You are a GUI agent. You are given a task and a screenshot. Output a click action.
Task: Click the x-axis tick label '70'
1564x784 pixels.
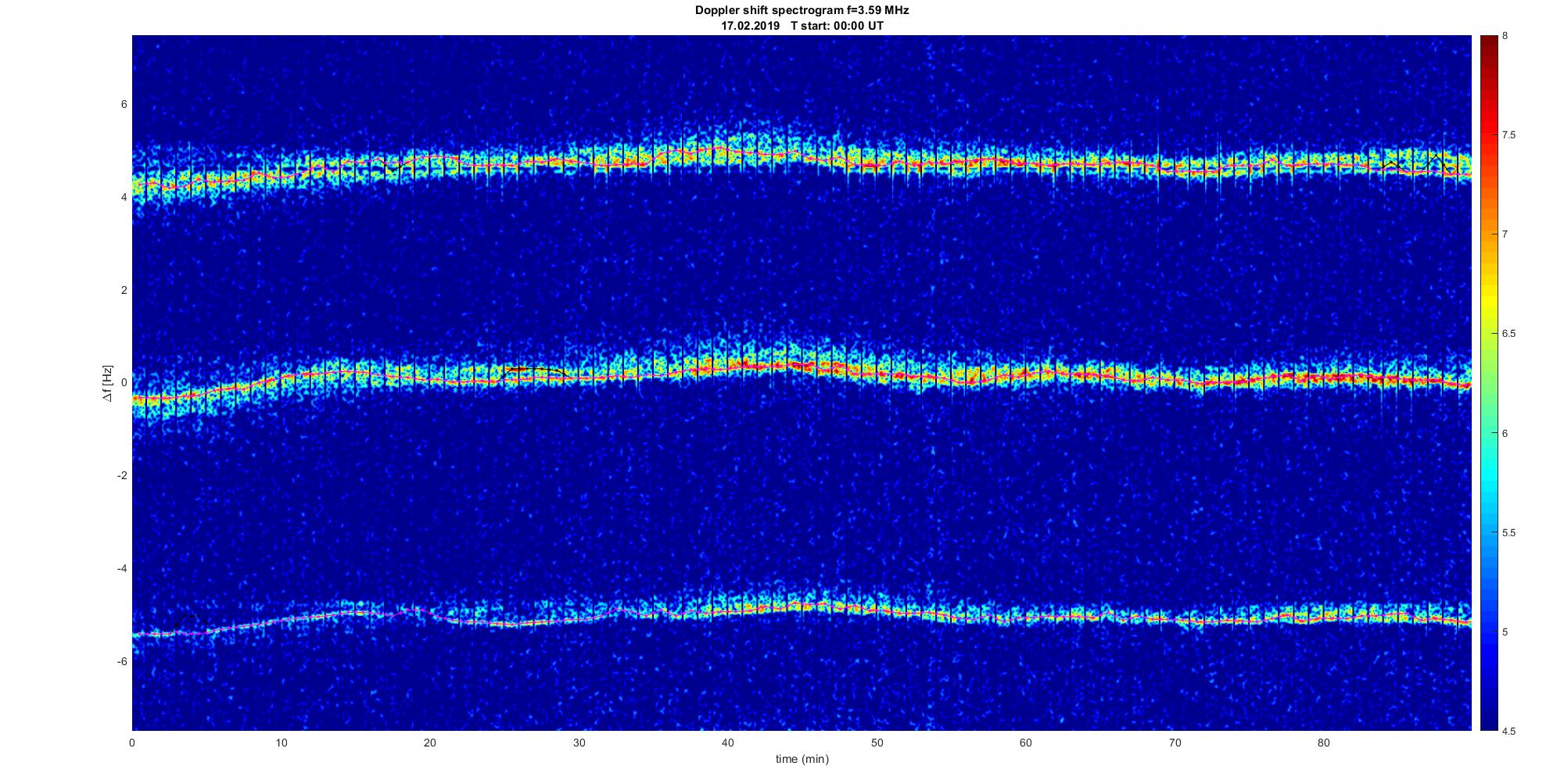1175,743
